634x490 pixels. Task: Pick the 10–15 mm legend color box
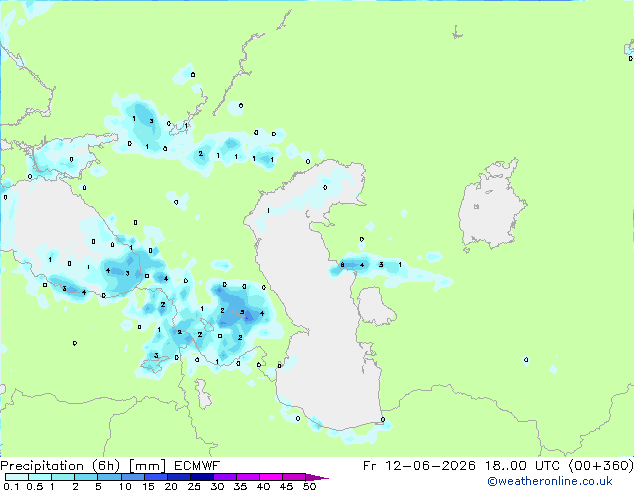(x=132, y=477)
